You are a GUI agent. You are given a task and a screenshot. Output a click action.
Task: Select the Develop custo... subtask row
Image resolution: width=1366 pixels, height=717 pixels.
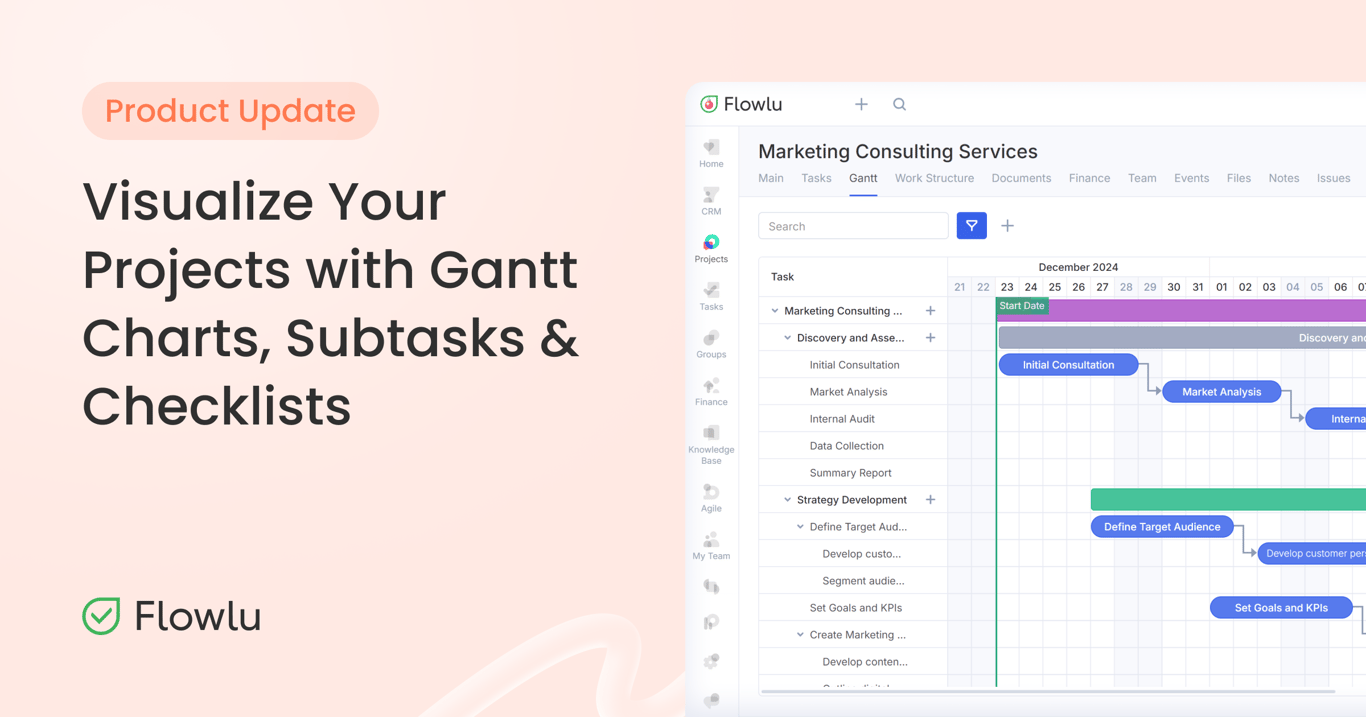(853, 554)
